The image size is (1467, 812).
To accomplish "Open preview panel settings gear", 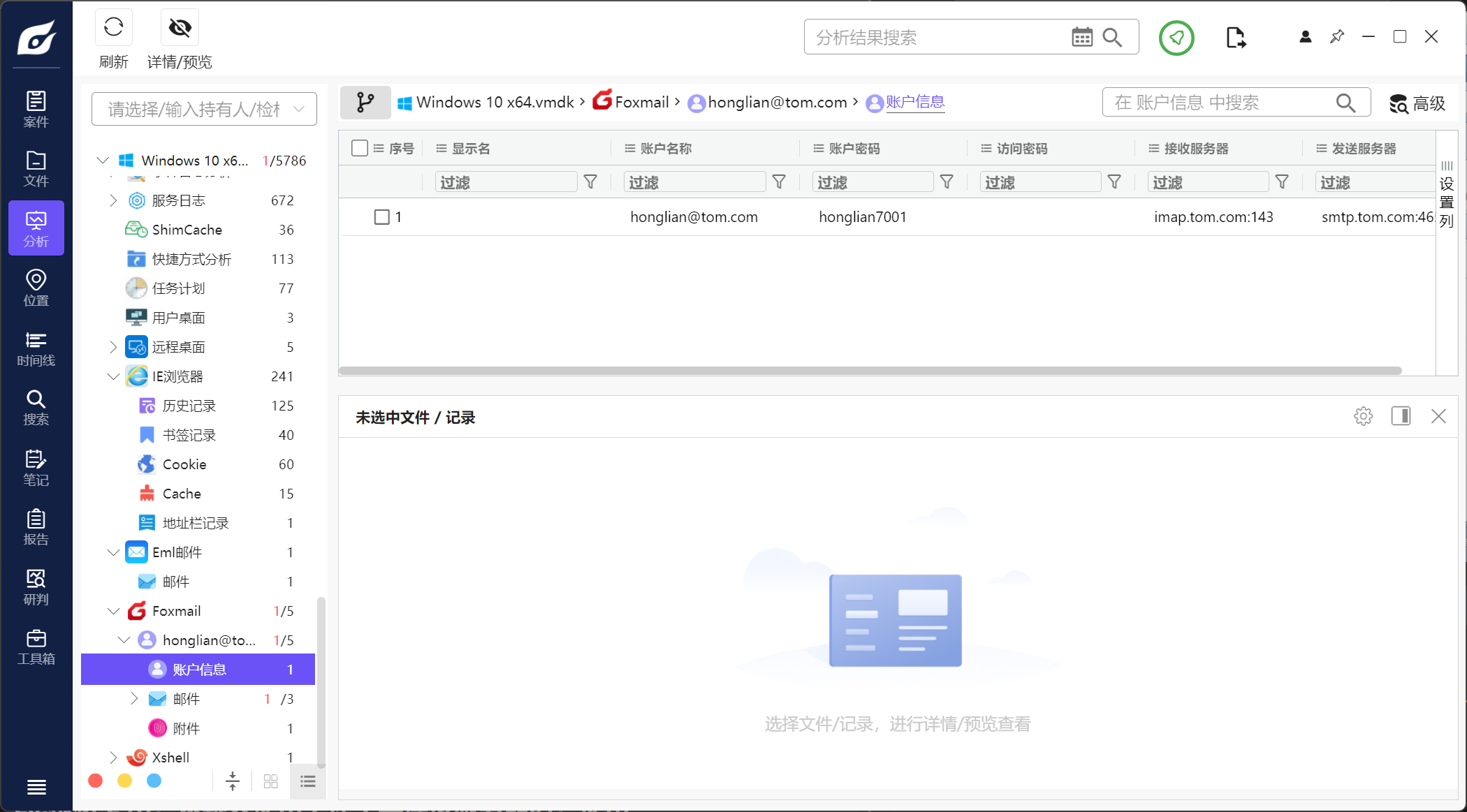I will 1363,417.
